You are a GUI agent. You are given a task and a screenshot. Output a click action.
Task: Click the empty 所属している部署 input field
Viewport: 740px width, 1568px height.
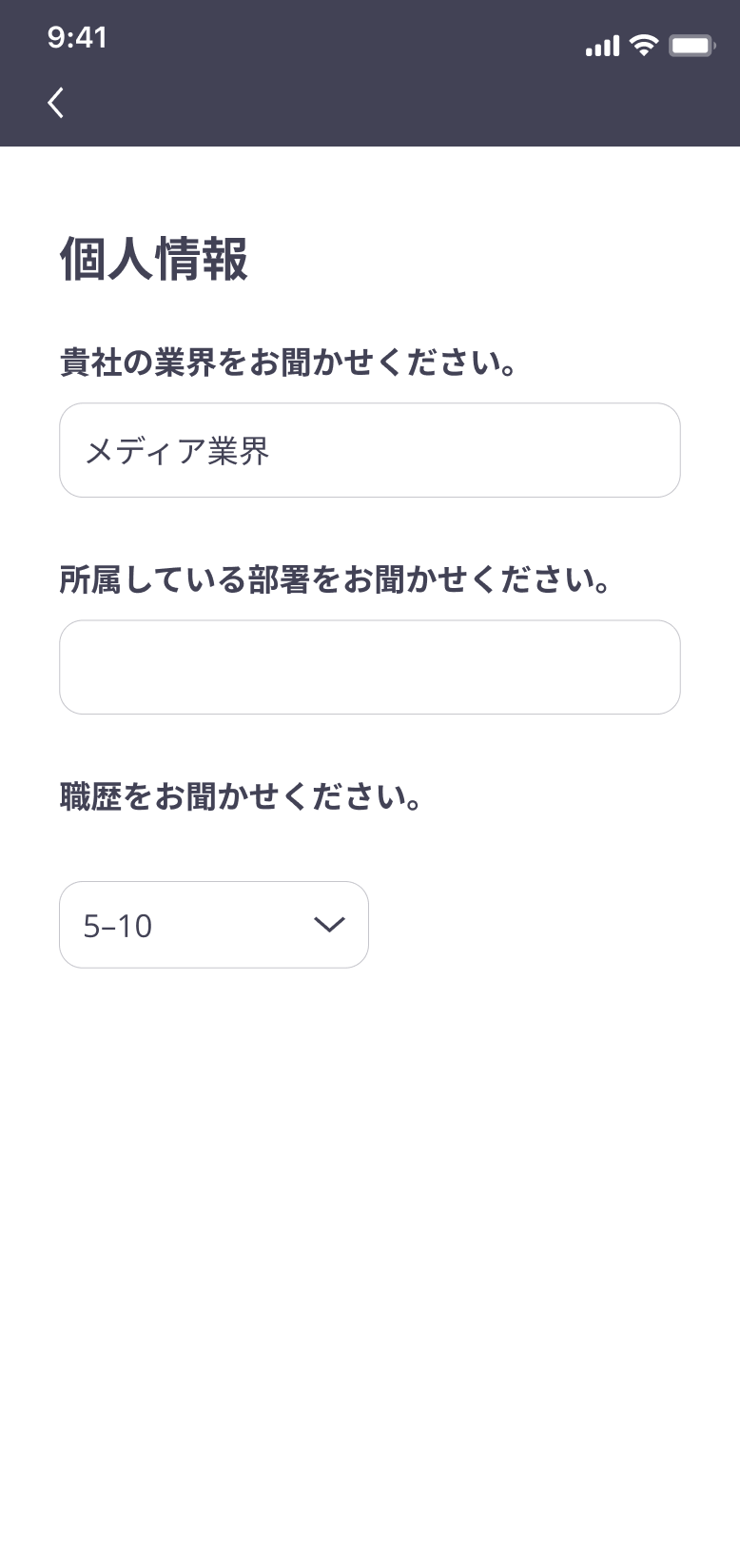click(370, 667)
